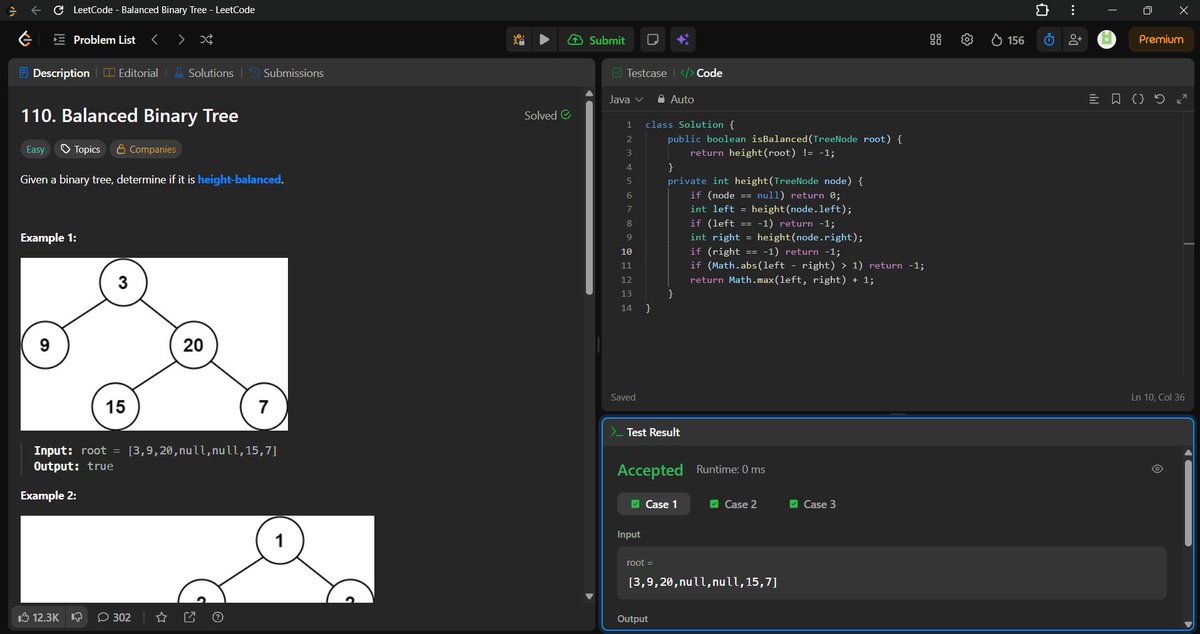
Task: Open the layout grid icon
Action: (937, 40)
